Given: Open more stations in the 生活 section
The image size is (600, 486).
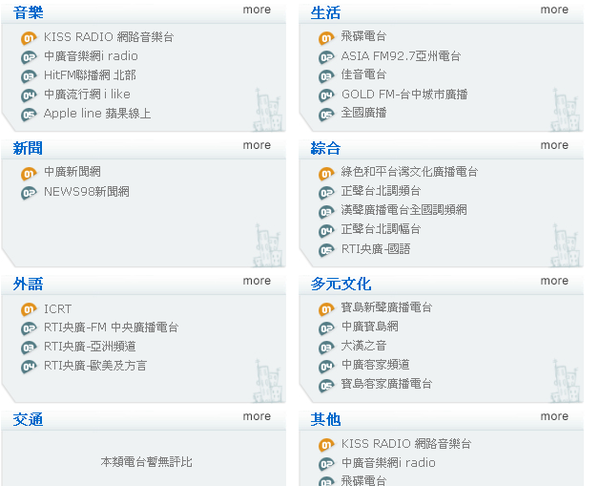Looking at the screenshot, I should tap(554, 10).
